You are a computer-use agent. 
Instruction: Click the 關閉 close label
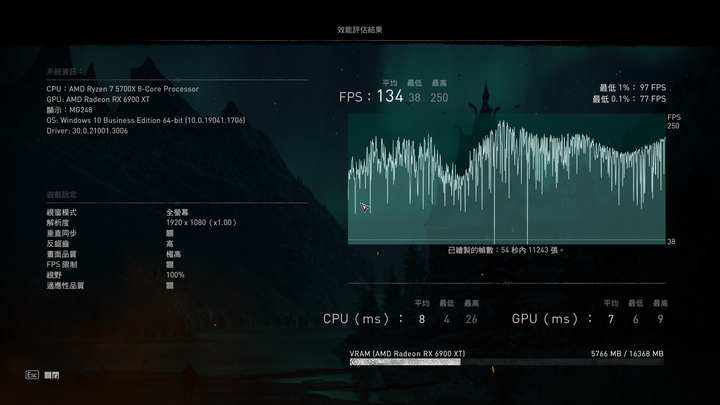click(51, 375)
